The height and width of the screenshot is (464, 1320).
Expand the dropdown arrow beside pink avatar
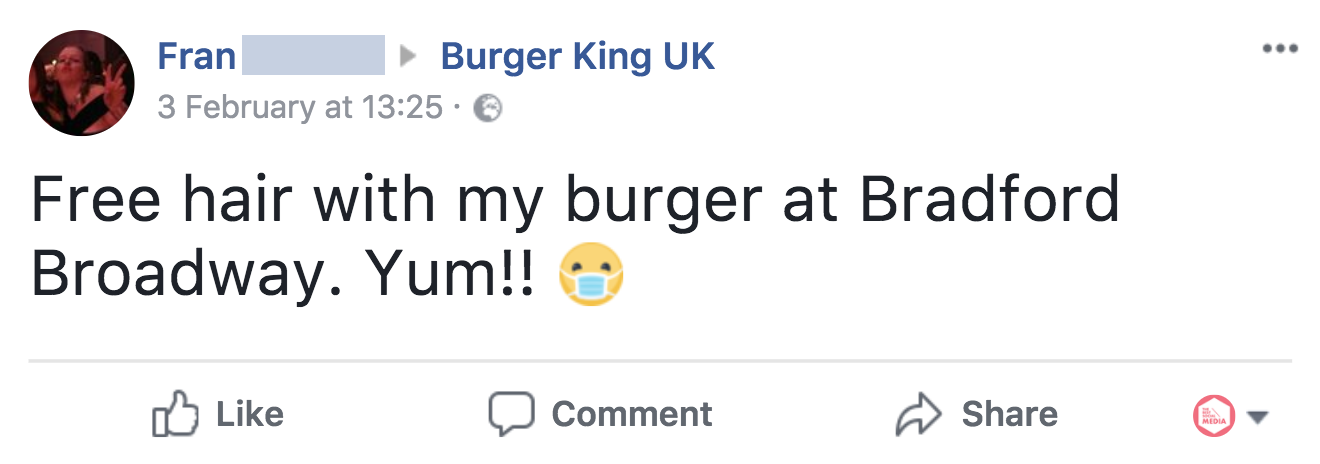click(x=1259, y=417)
